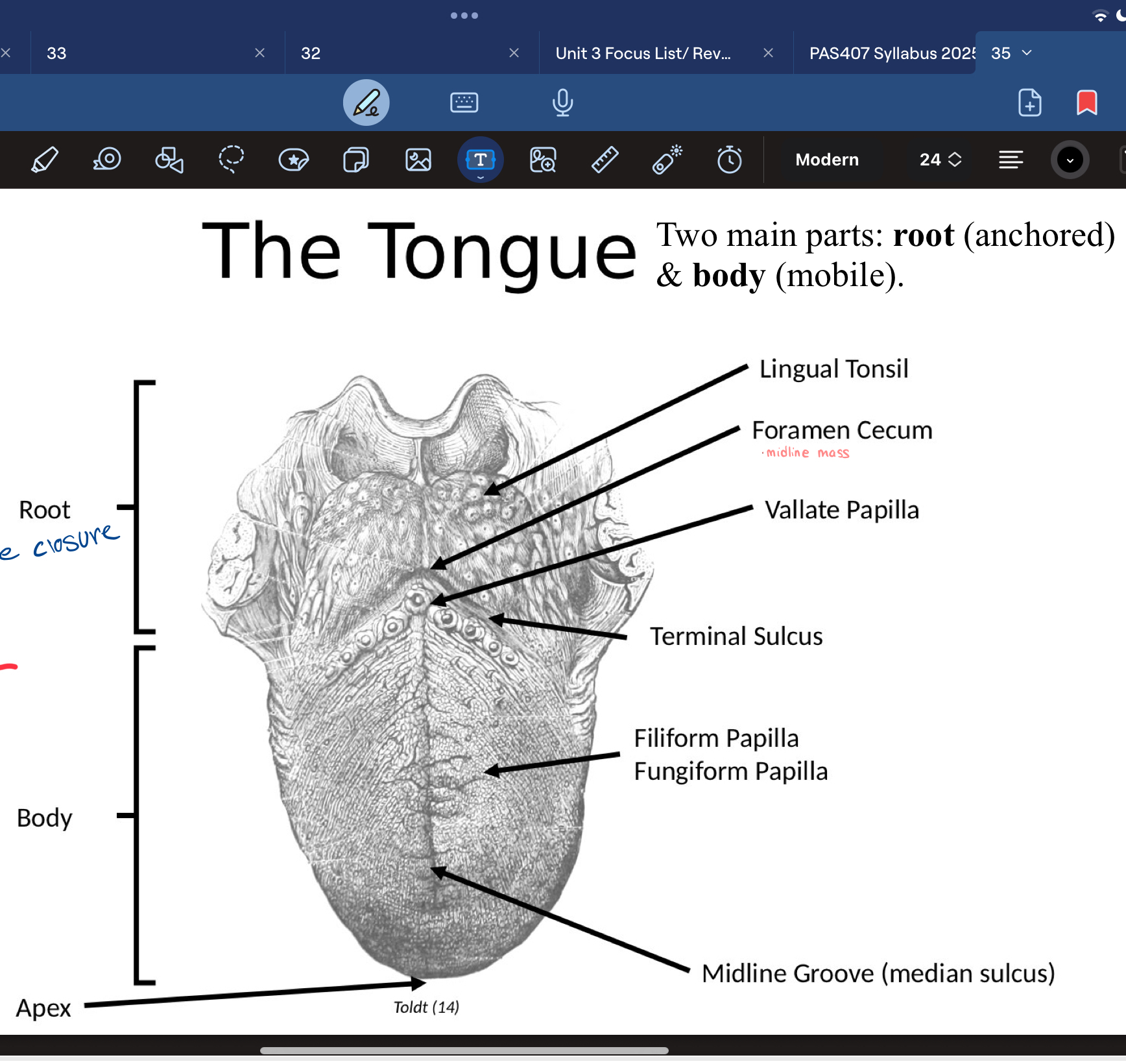The height and width of the screenshot is (1064, 1126).
Task: Select the highlighter pen tool
Action: (45, 160)
